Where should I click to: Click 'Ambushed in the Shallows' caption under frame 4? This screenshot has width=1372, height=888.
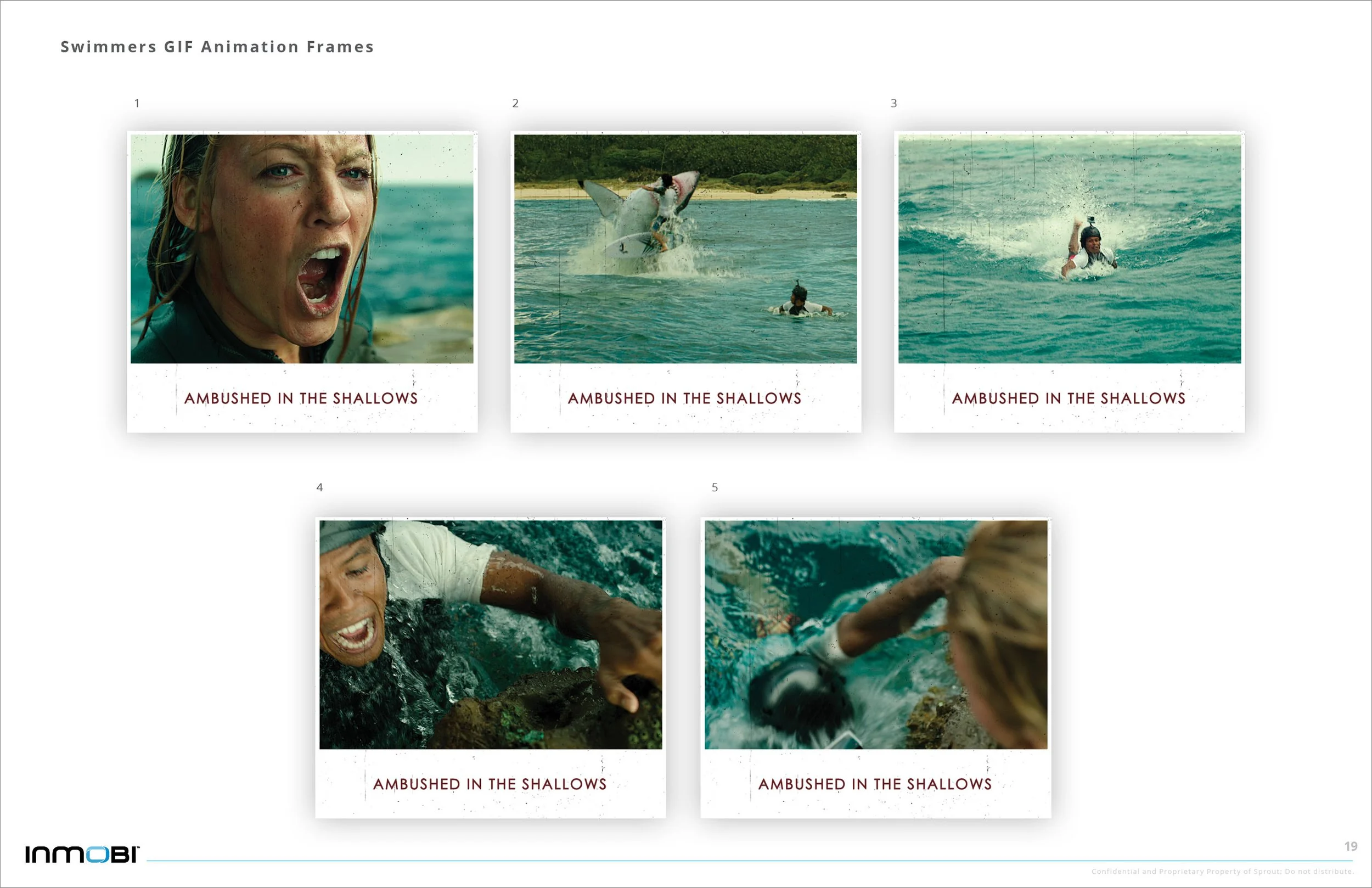point(490,784)
